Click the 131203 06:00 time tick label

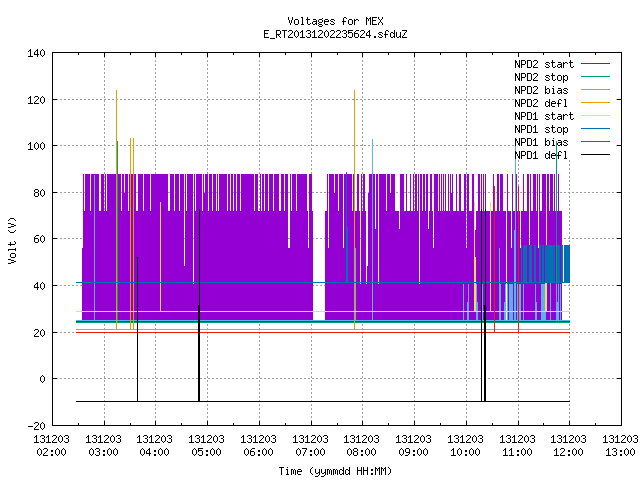(258, 445)
